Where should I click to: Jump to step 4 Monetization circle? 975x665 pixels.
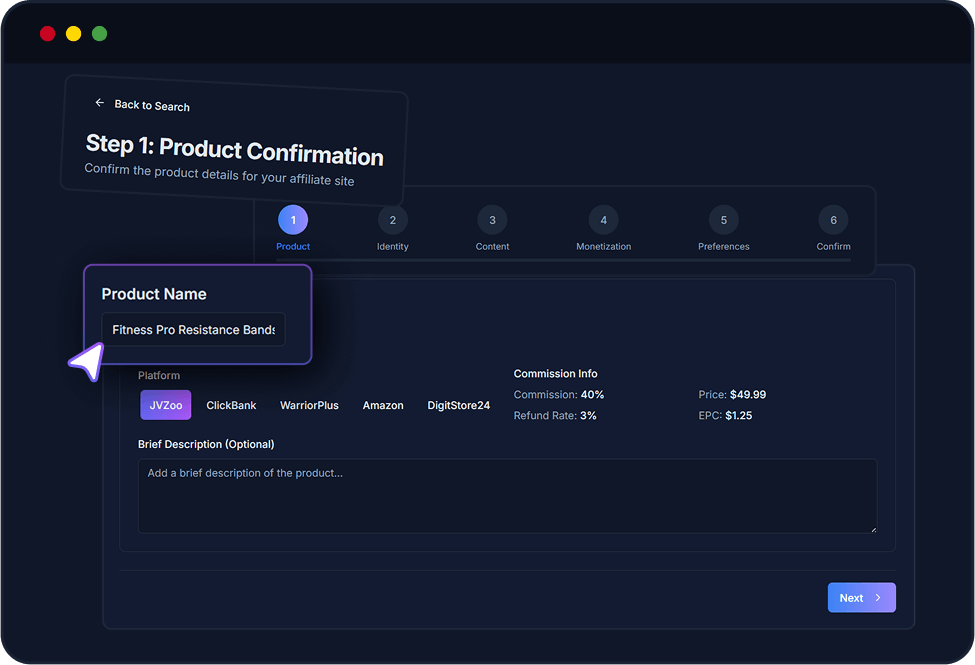pos(603,220)
